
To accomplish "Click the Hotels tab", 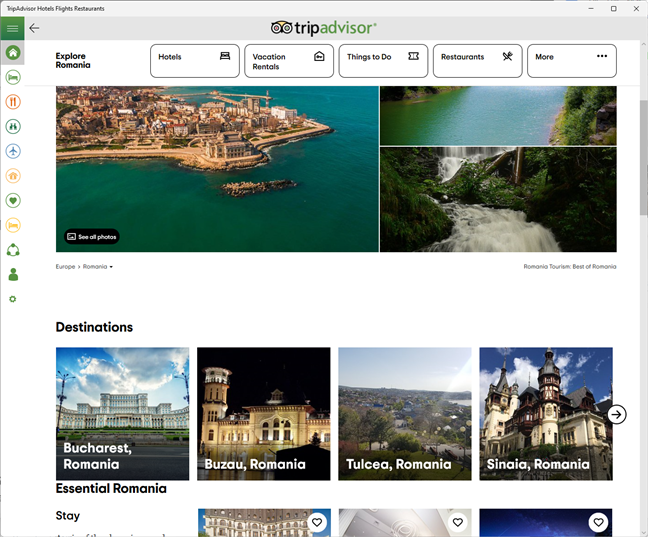I will pos(195,61).
